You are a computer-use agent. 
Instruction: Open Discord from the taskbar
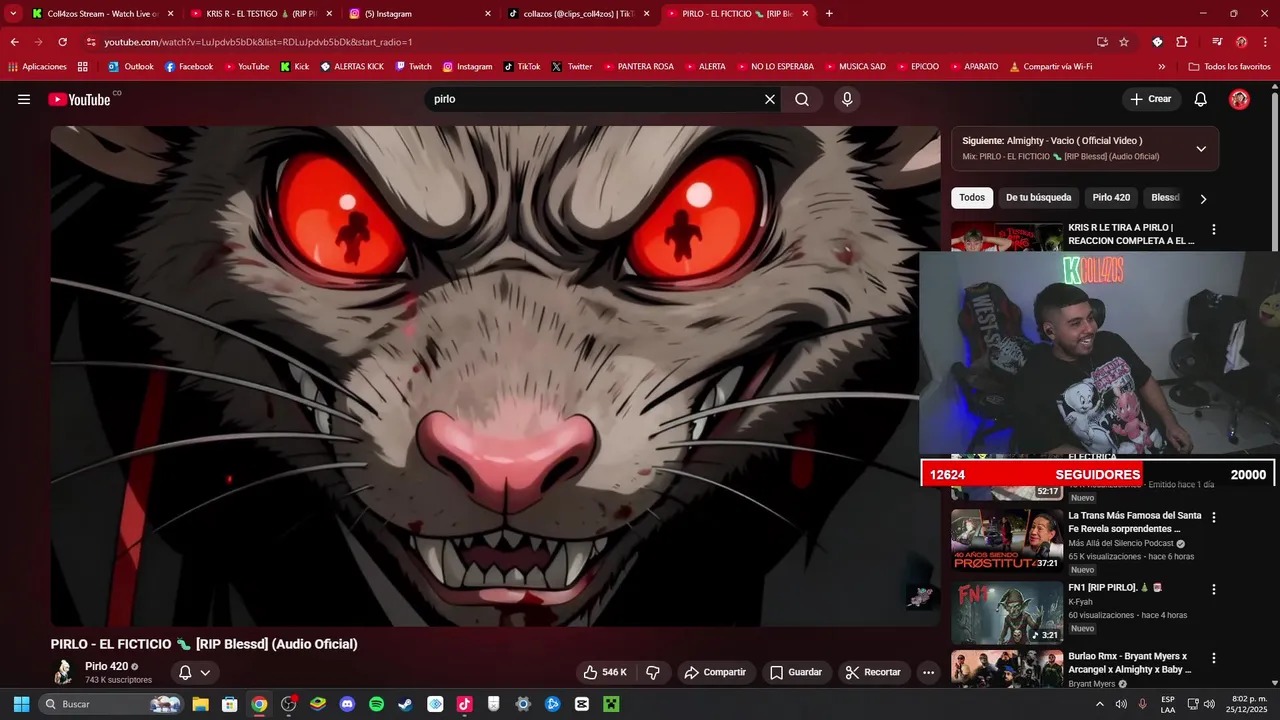click(x=347, y=704)
